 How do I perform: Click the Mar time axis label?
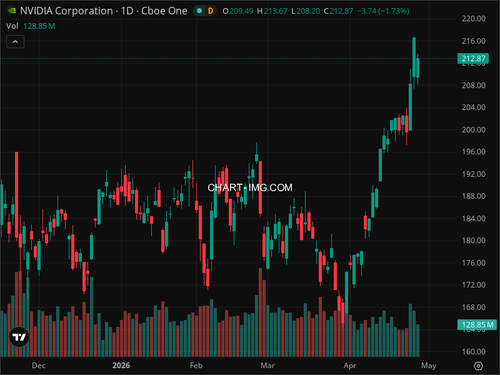268,366
